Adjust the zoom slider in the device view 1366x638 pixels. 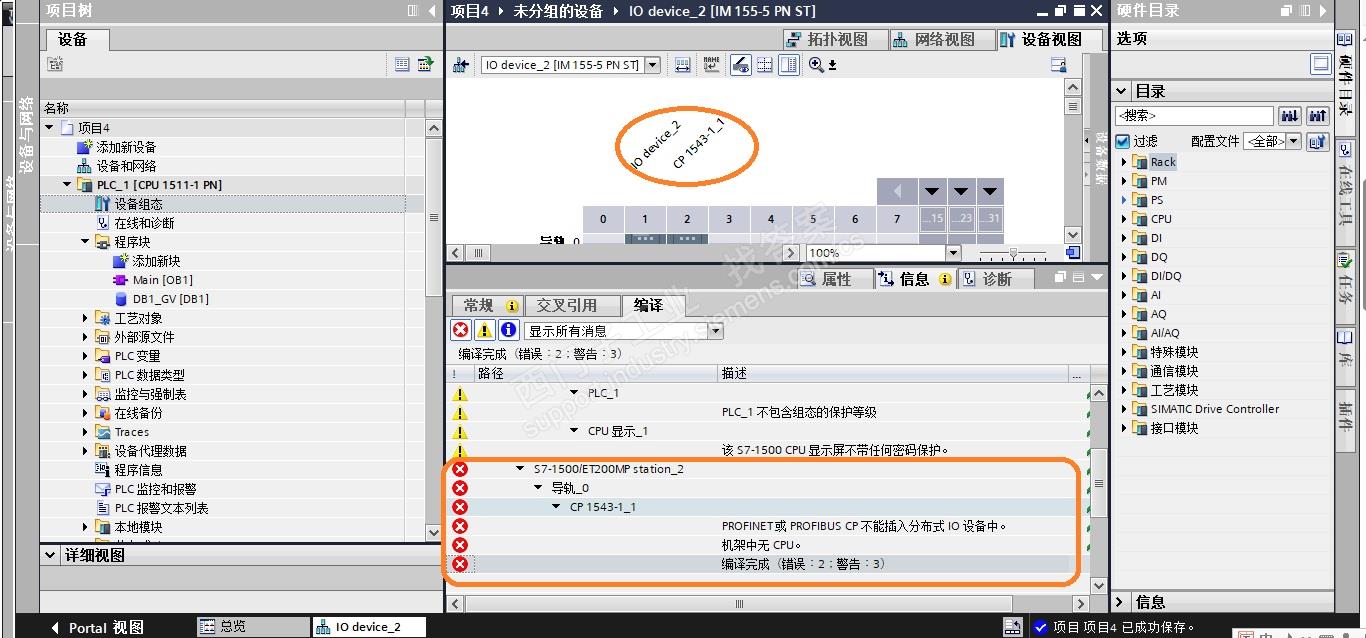(1012, 253)
